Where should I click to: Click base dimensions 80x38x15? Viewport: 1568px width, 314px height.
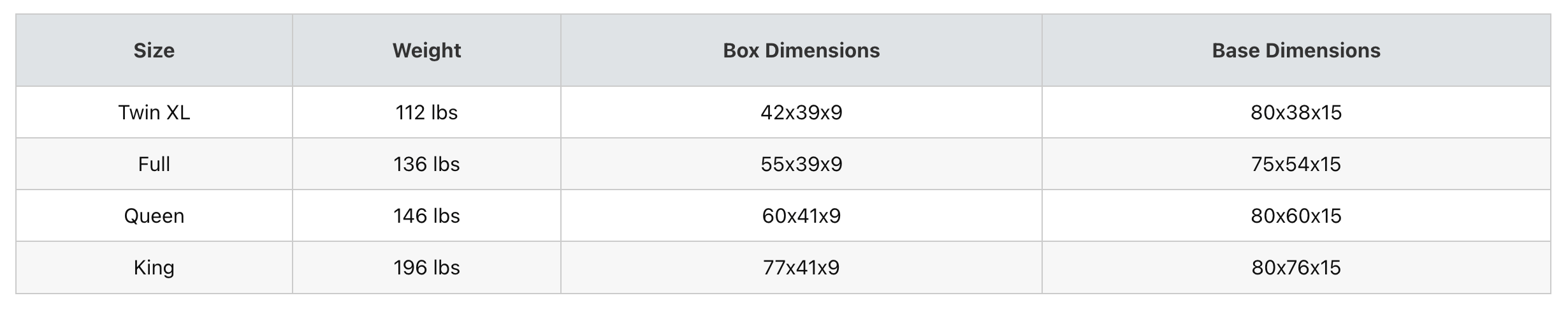(x=1296, y=112)
